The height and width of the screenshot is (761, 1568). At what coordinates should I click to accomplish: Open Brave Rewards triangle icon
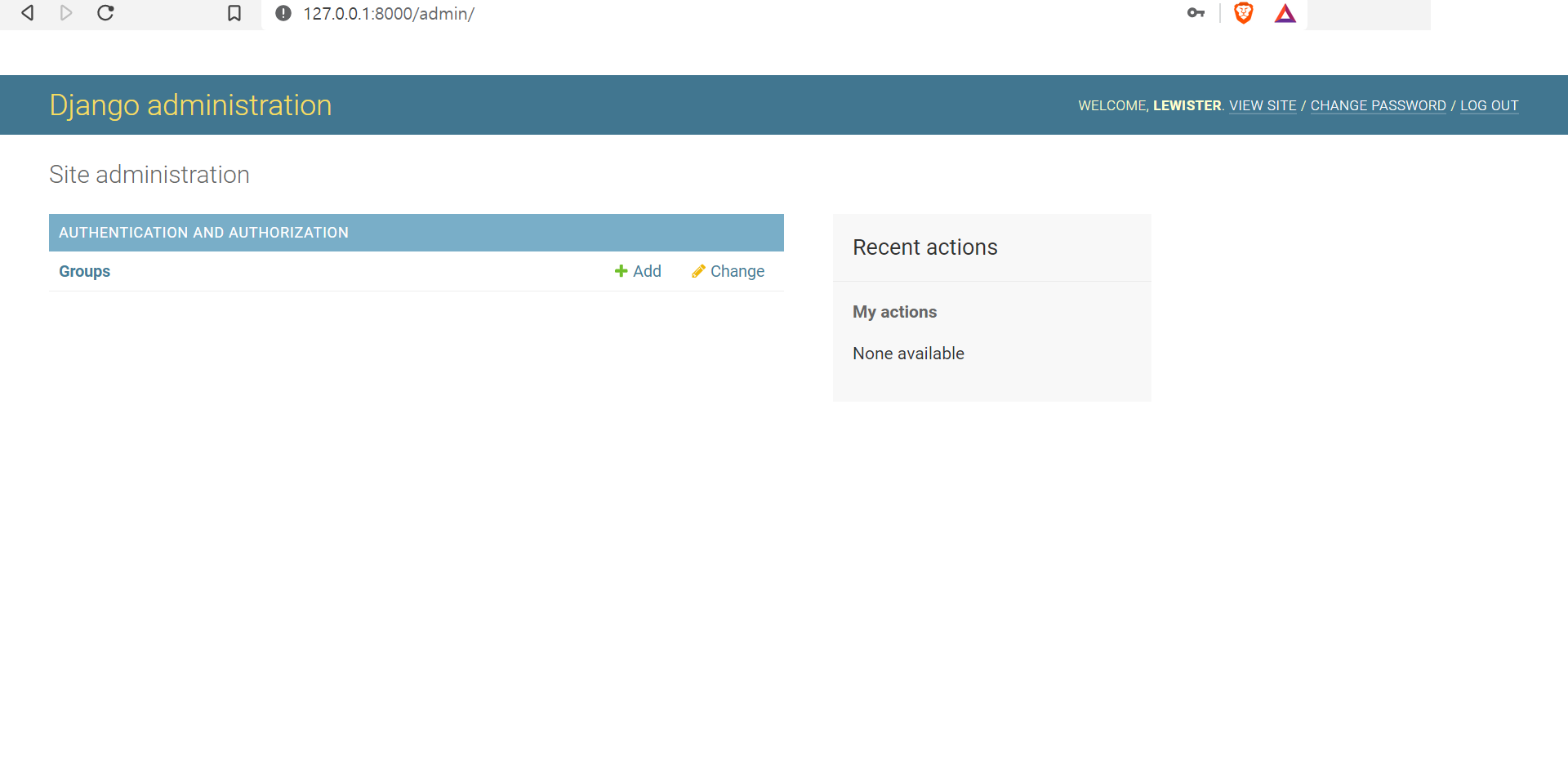[1285, 13]
